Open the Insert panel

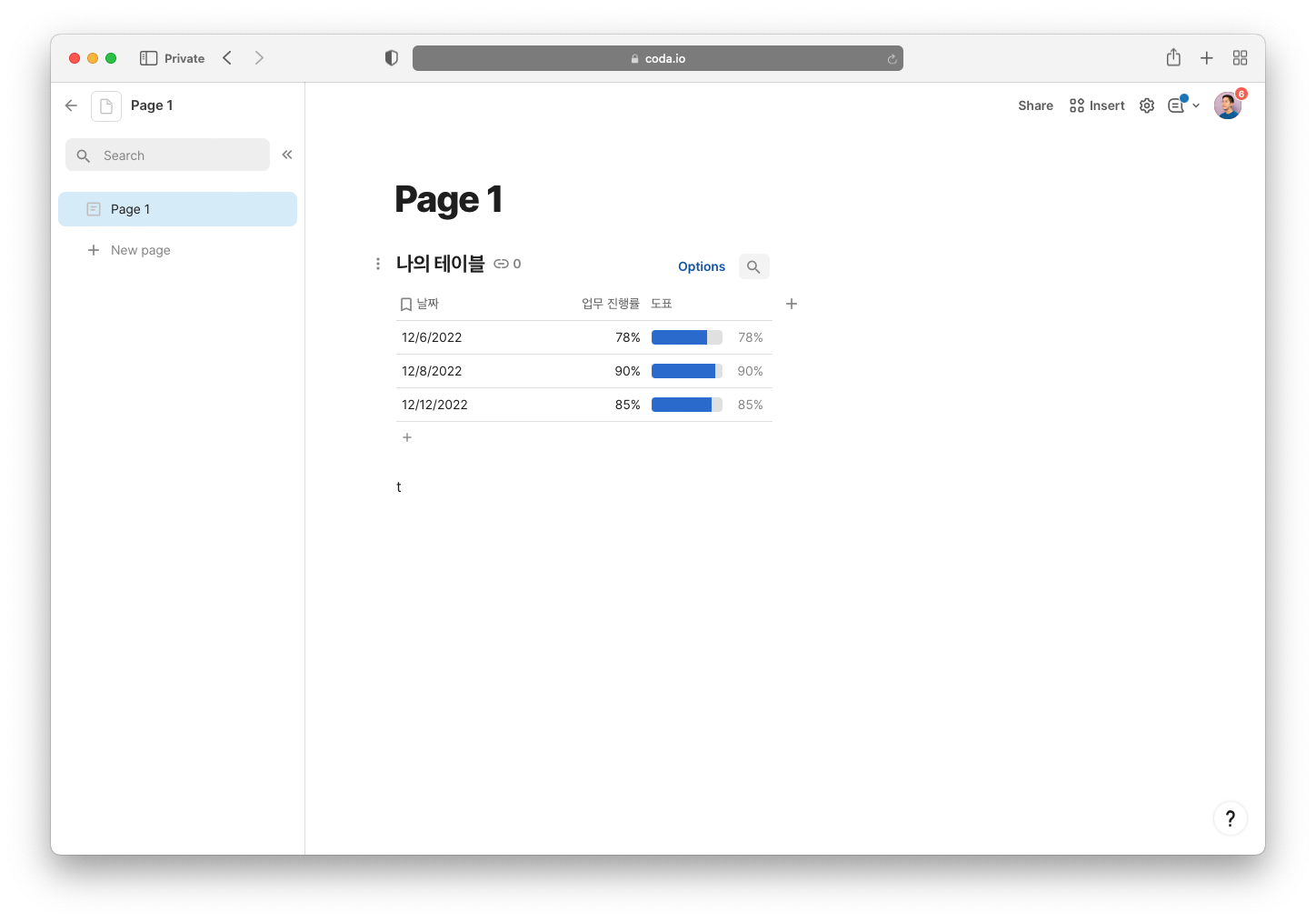click(1097, 105)
